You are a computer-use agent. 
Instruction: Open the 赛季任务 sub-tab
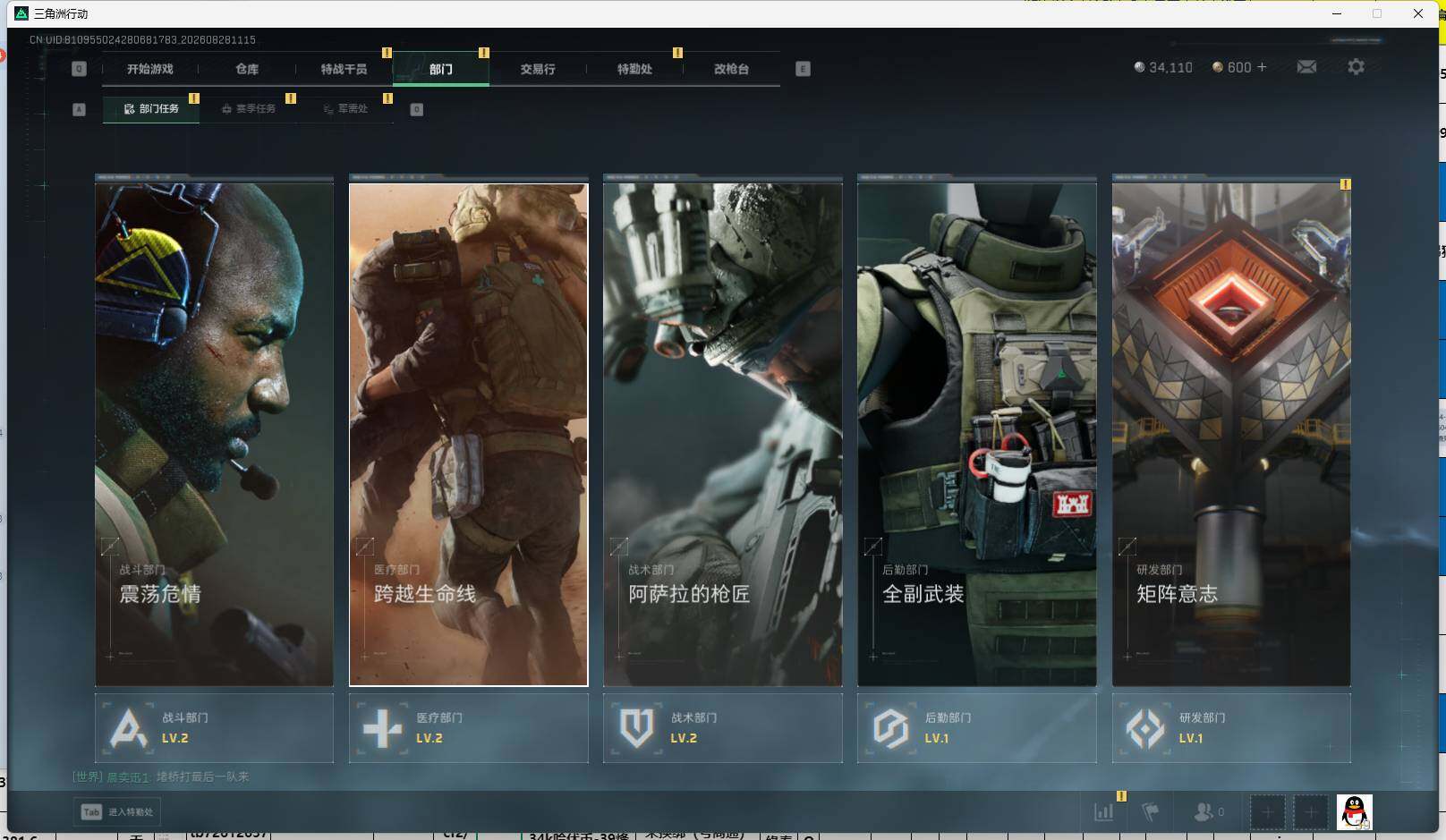click(249, 108)
